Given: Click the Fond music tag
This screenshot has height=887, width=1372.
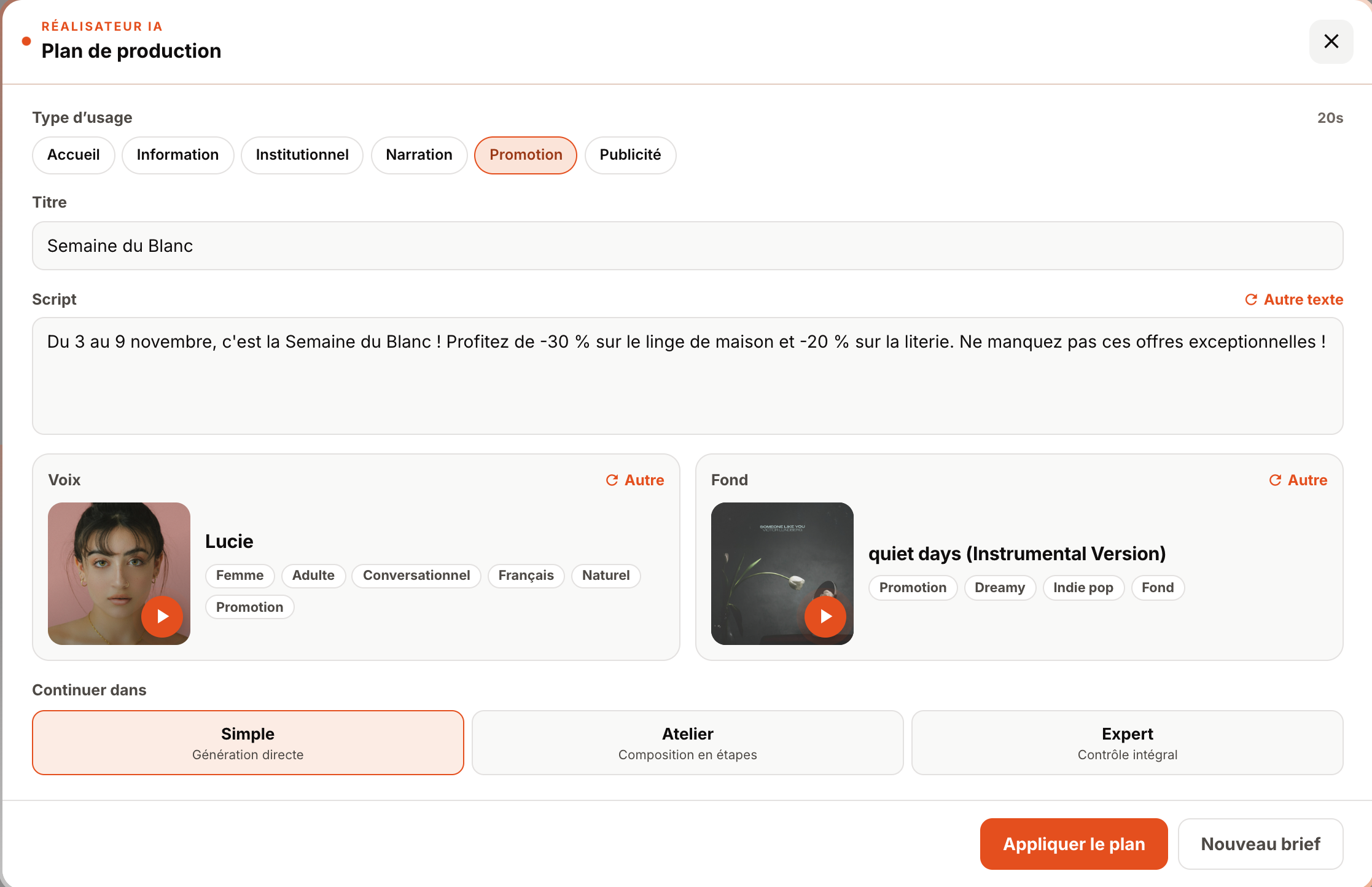Looking at the screenshot, I should pos(1158,588).
